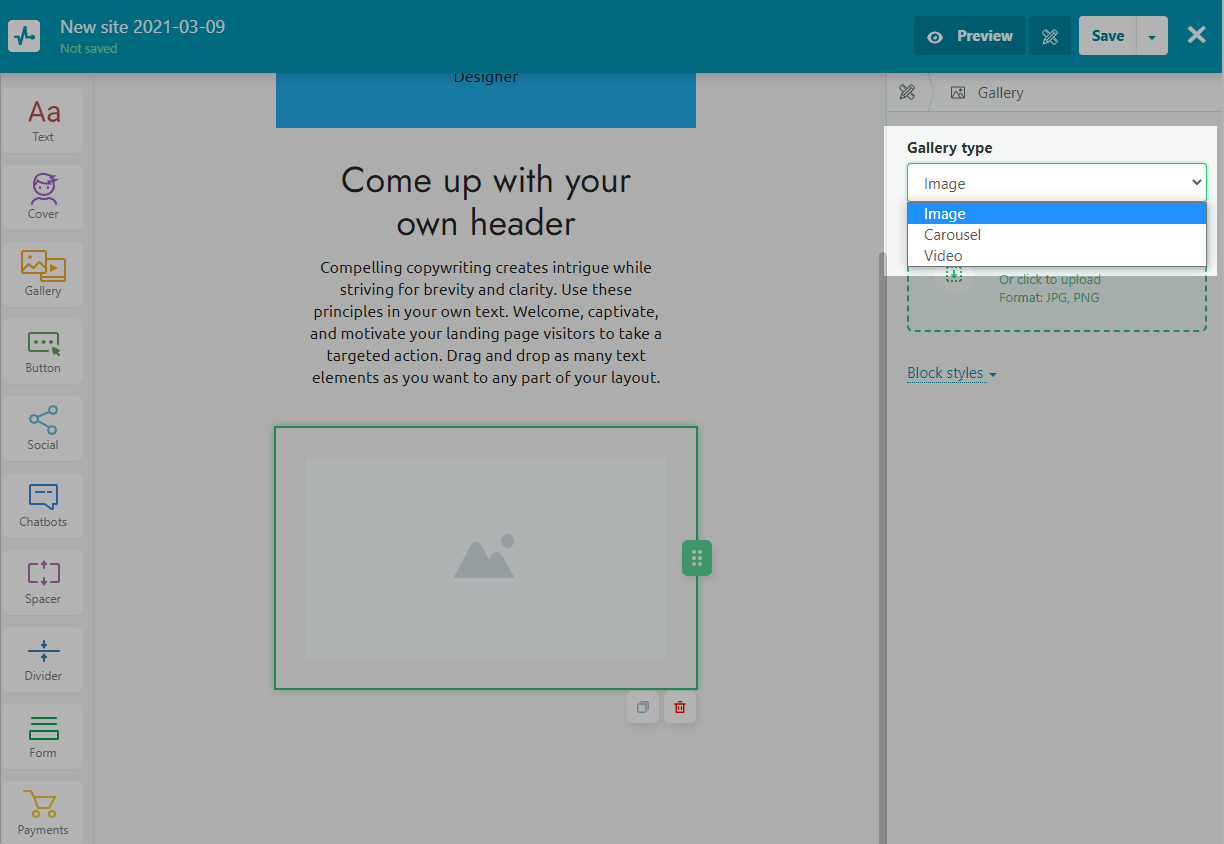Screen dimensions: 1224x844
Task: Click the red delete block icon
Action: [x=680, y=707]
